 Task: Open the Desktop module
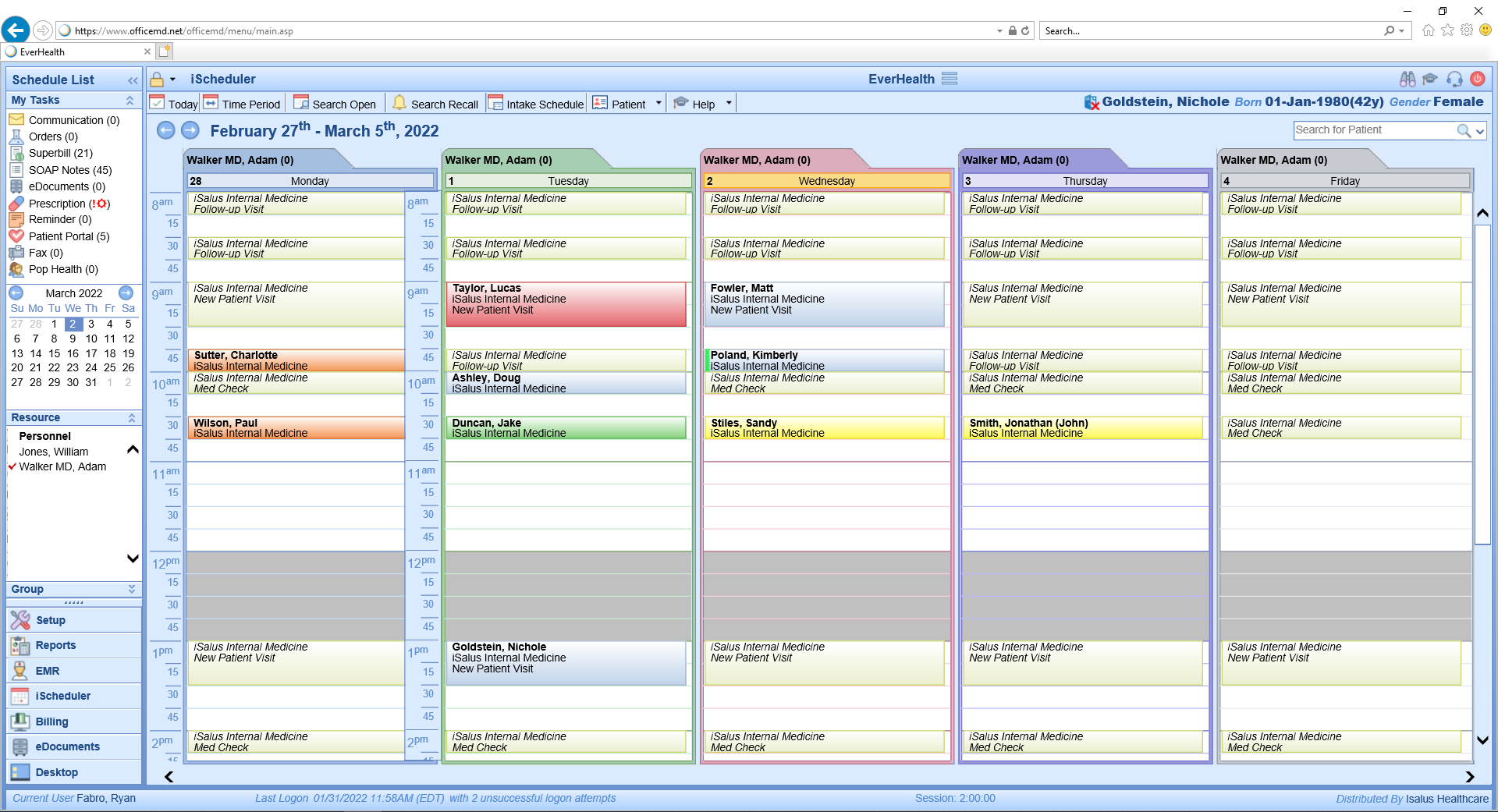click(74, 772)
